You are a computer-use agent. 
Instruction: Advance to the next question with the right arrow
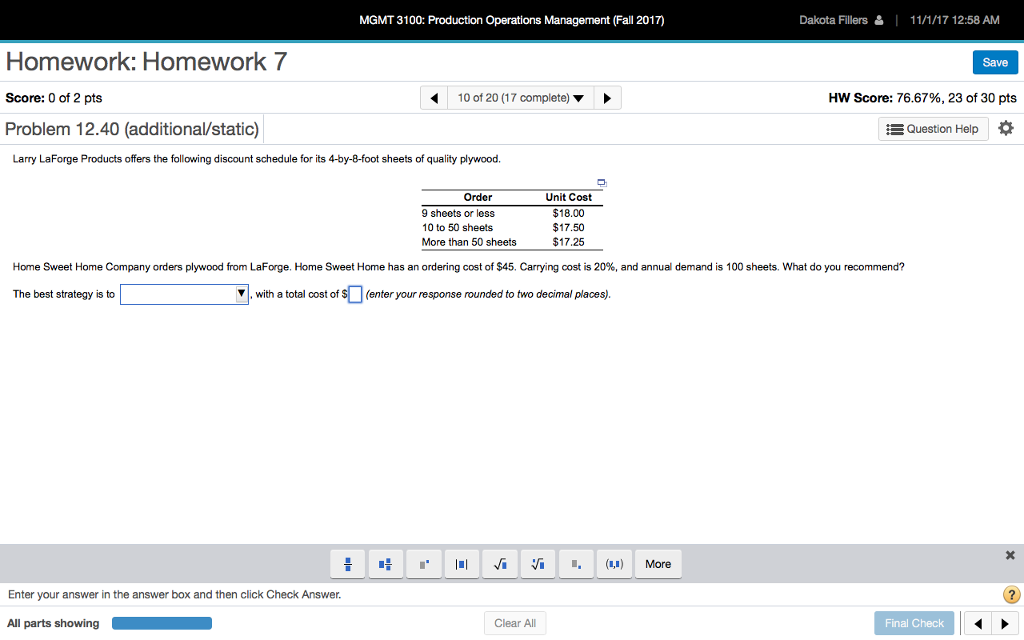607,97
